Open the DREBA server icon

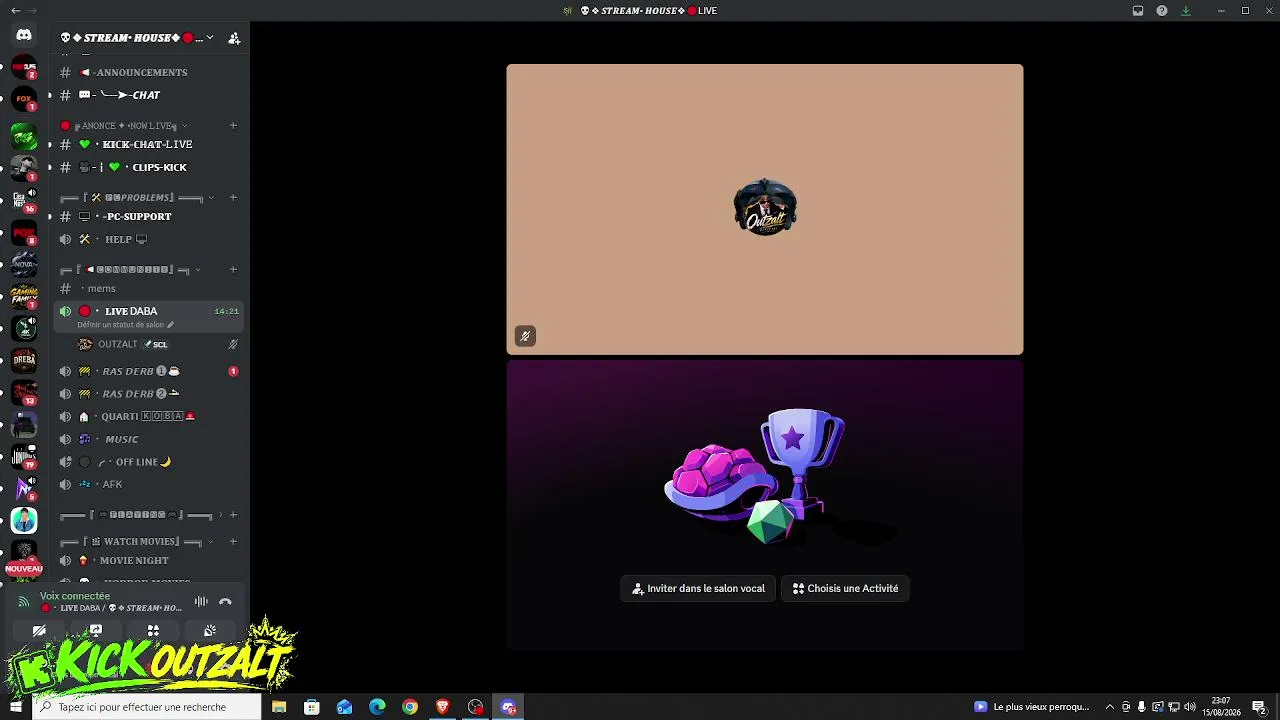pyautogui.click(x=24, y=360)
